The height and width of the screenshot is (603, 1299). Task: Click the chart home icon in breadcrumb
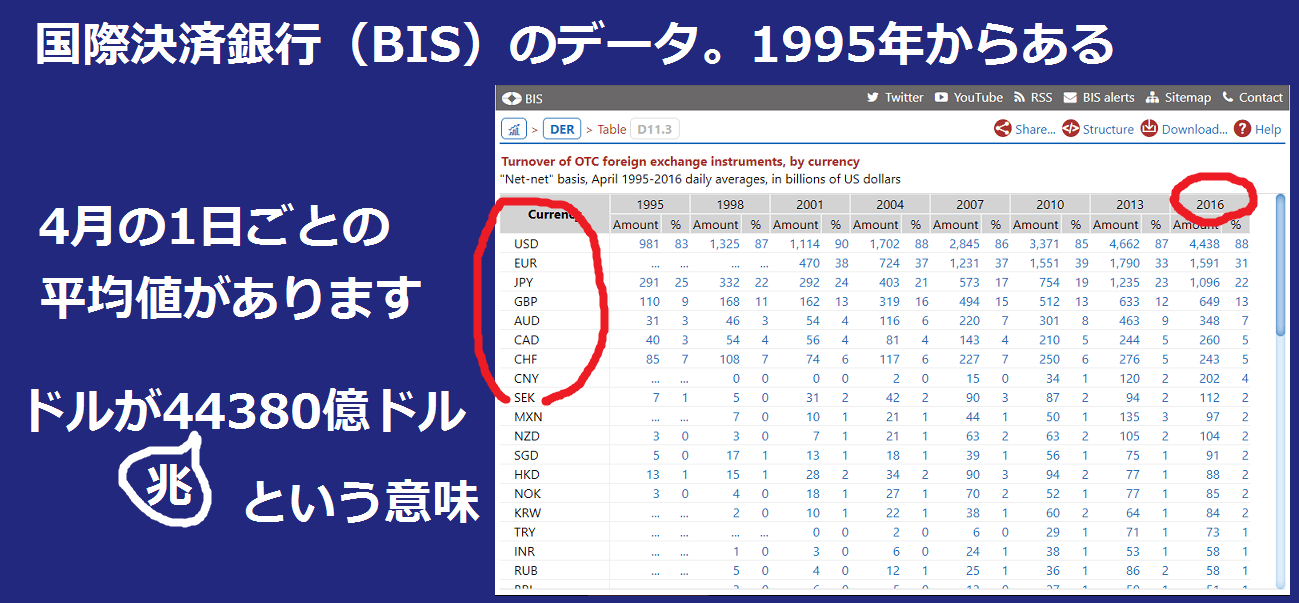[514, 129]
